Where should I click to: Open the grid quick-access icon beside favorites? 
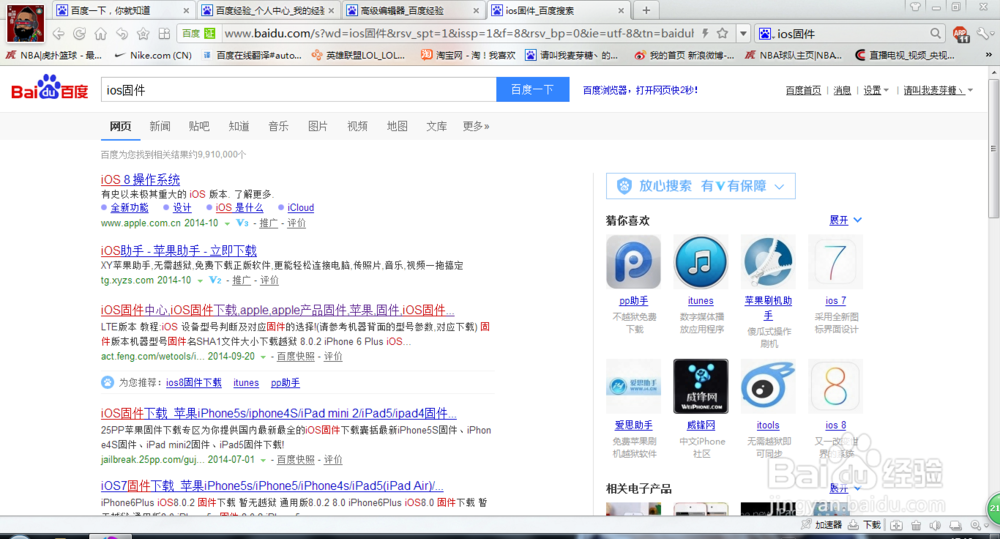(x=164, y=34)
